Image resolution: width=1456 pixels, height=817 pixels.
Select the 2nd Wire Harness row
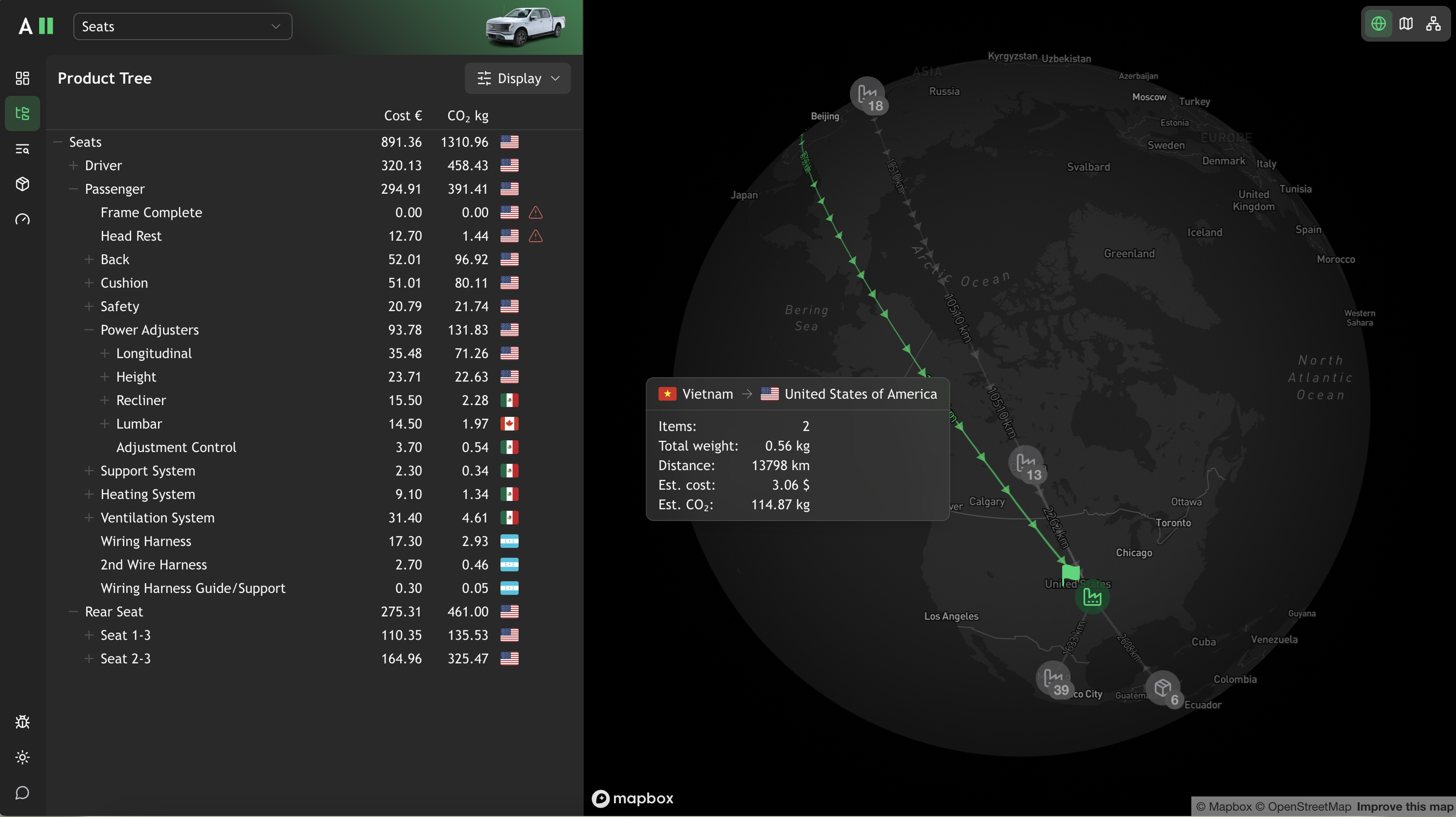tap(314, 565)
